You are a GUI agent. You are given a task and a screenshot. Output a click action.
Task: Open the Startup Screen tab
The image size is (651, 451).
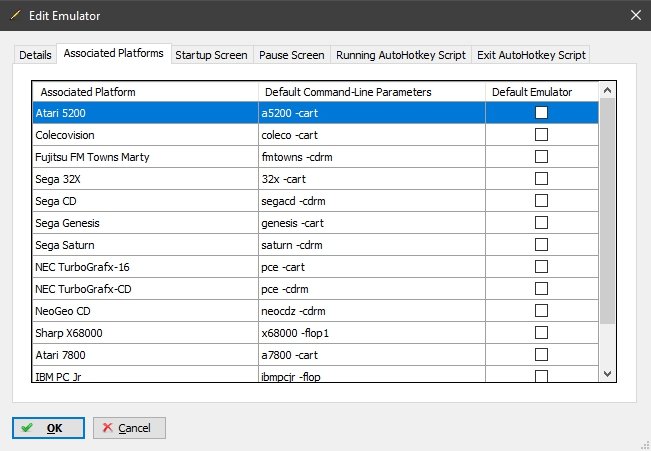(211, 55)
